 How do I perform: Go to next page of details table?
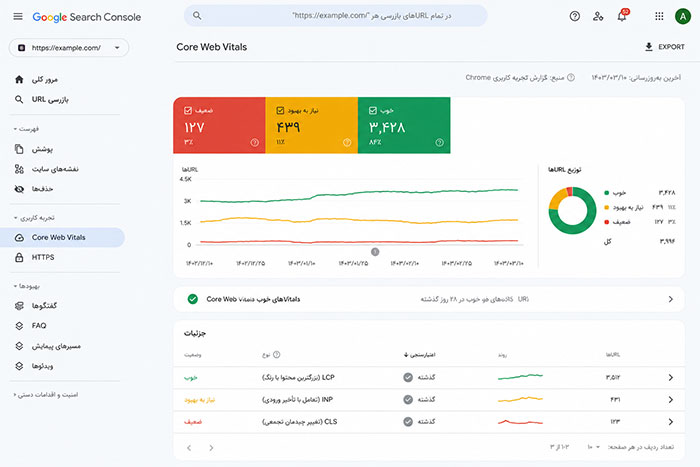(x=211, y=447)
